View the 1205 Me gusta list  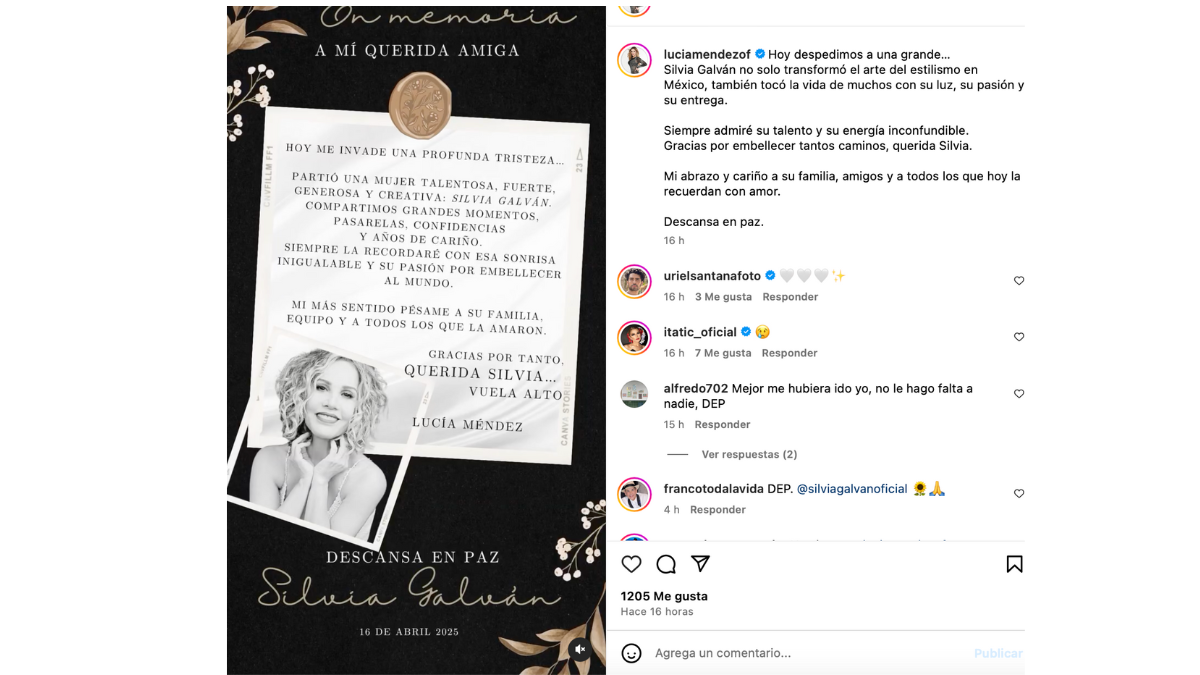pyautogui.click(x=664, y=596)
